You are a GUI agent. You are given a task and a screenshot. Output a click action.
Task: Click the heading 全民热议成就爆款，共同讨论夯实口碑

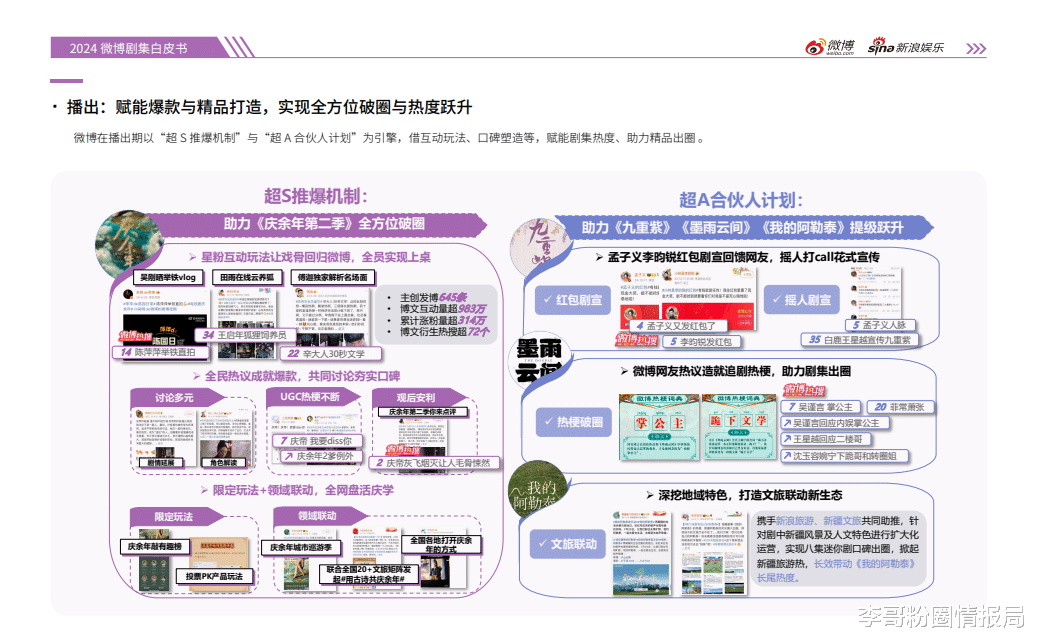[x=302, y=376]
